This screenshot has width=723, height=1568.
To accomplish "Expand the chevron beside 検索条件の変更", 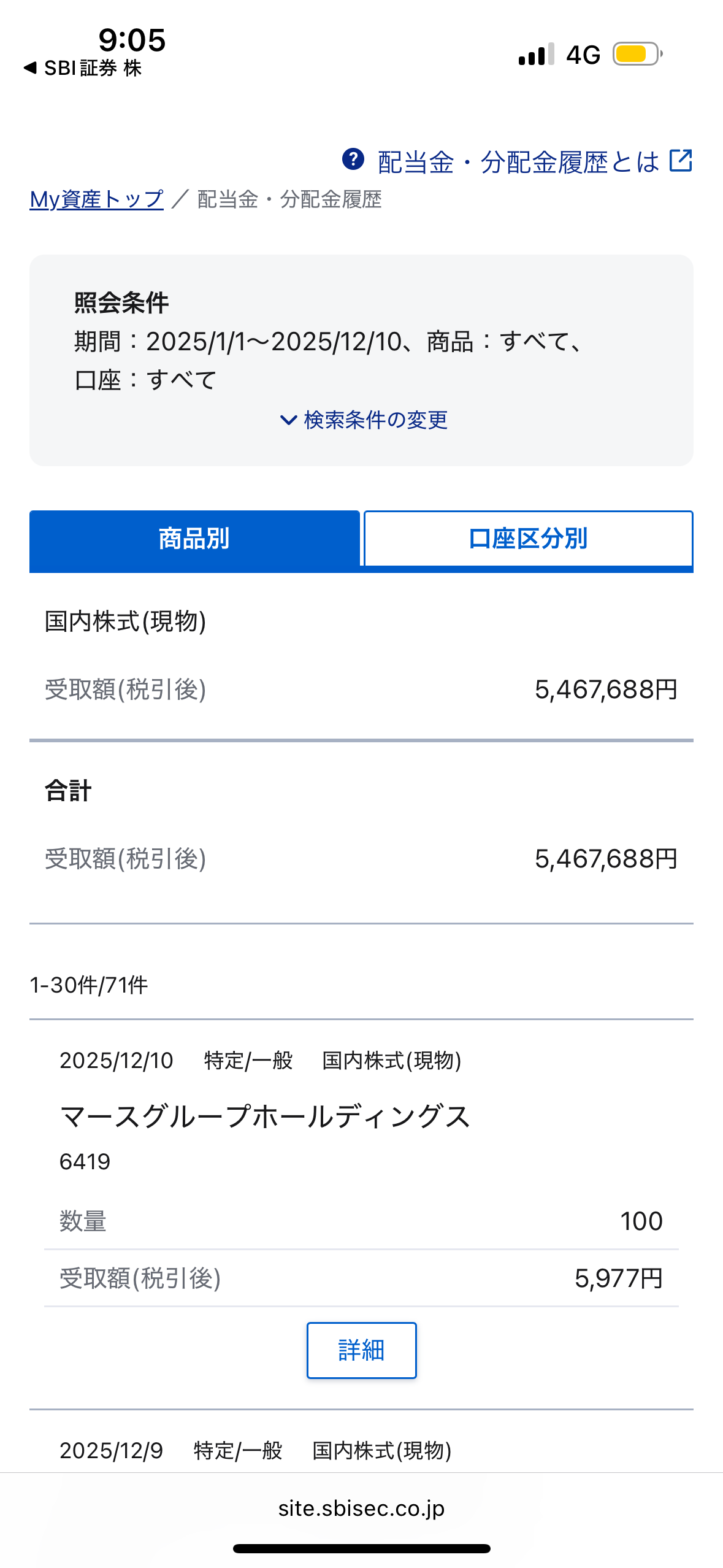I will 288,420.
